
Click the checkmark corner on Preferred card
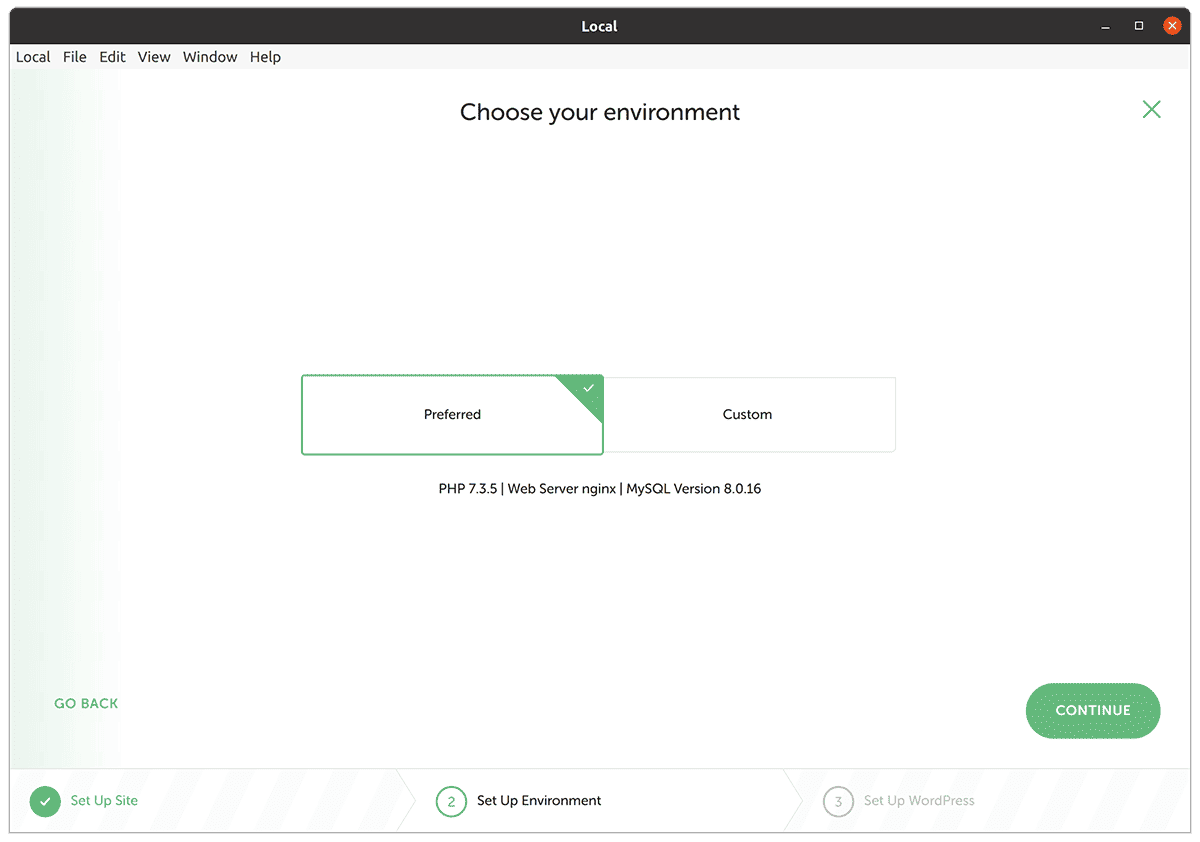click(589, 389)
